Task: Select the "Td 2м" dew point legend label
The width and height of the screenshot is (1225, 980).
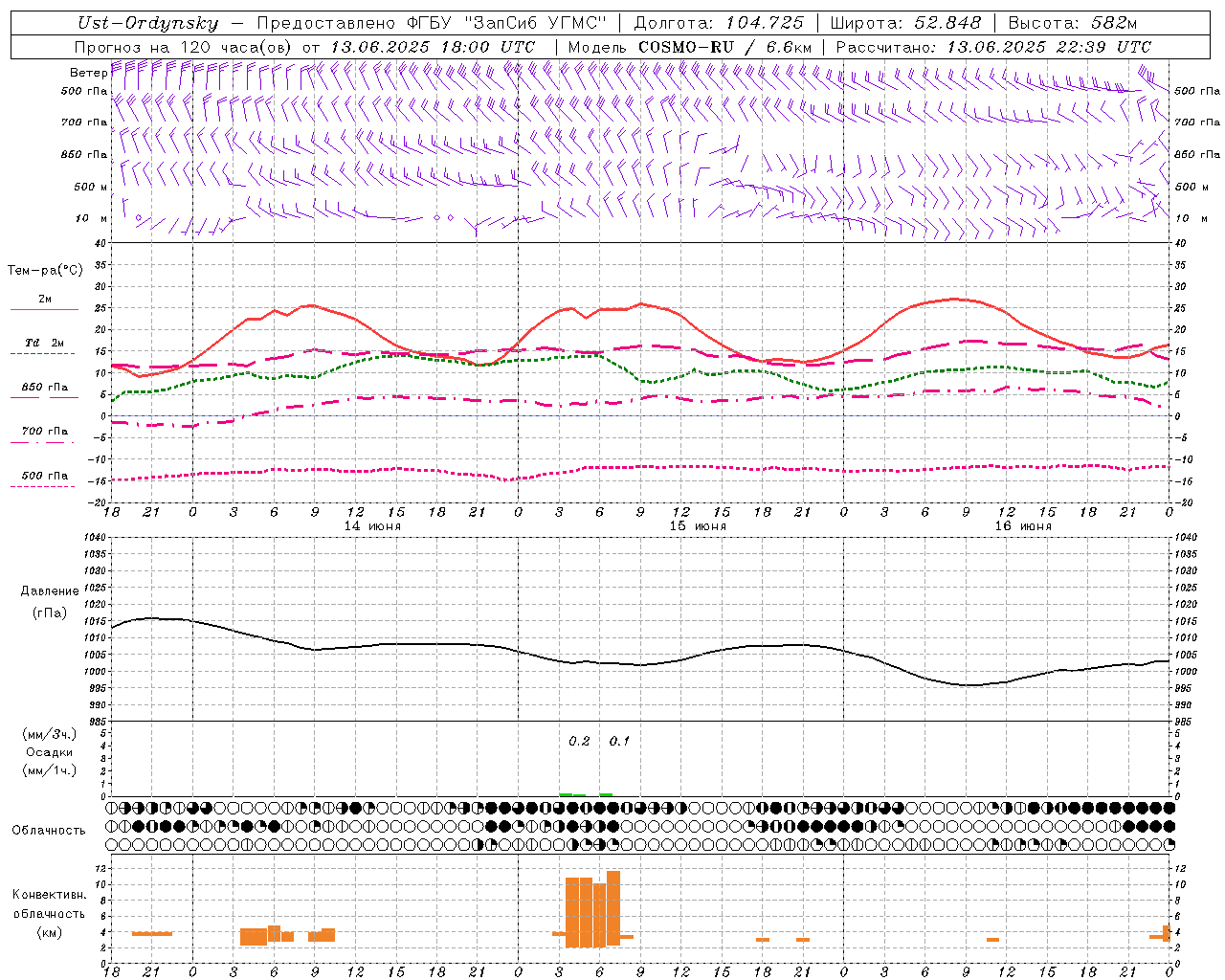Action: point(44,343)
